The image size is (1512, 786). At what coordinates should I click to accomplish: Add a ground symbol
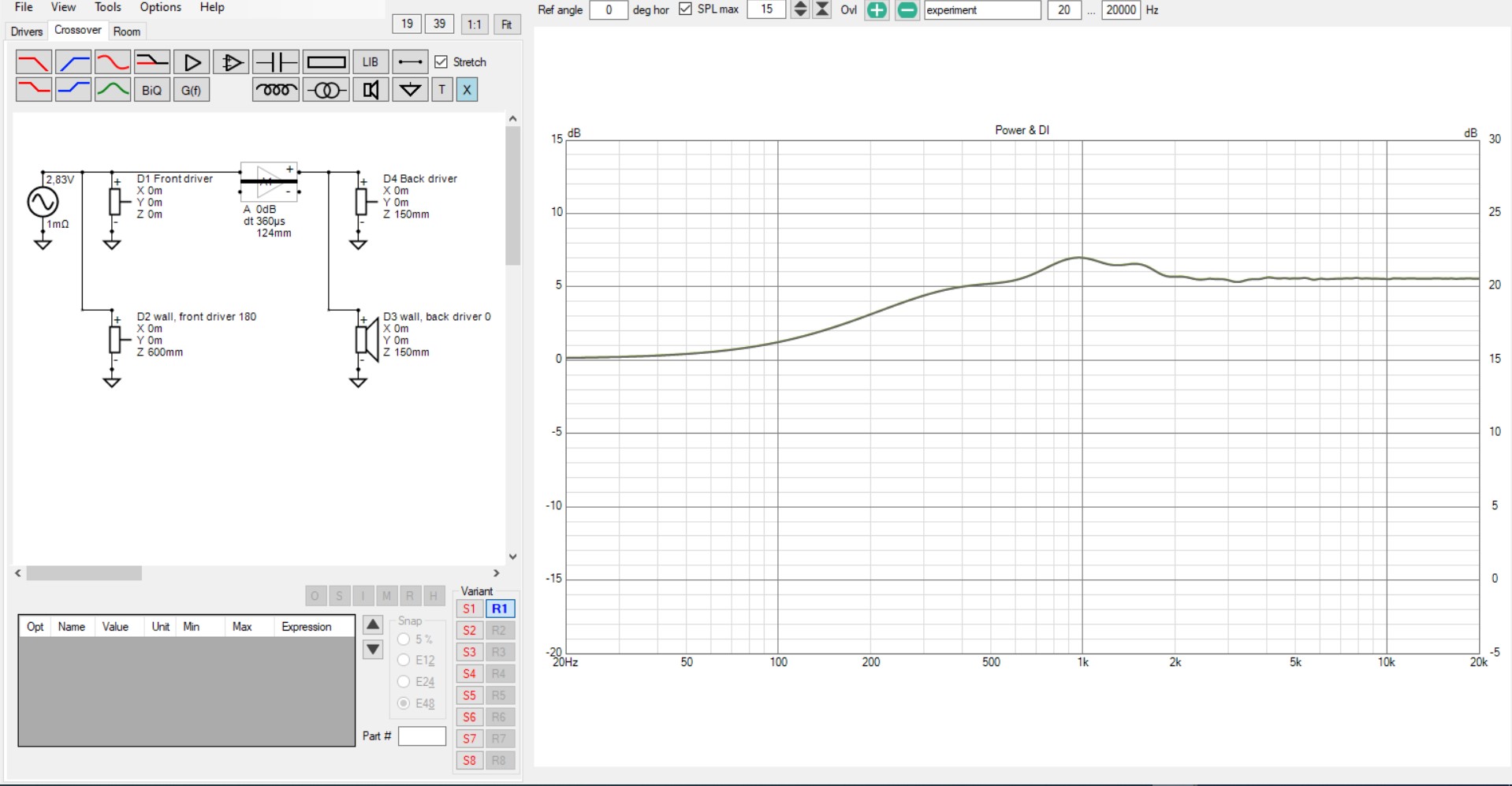(x=410, y=90)
